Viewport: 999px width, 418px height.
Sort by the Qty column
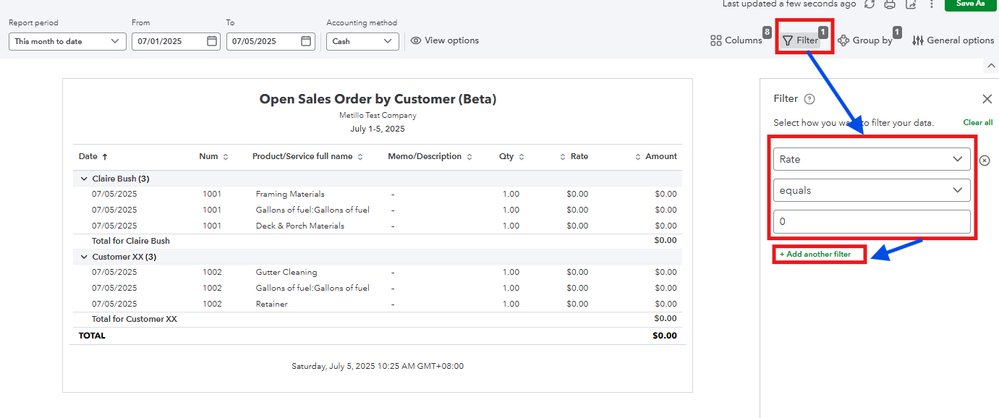(x=512, y=156)
